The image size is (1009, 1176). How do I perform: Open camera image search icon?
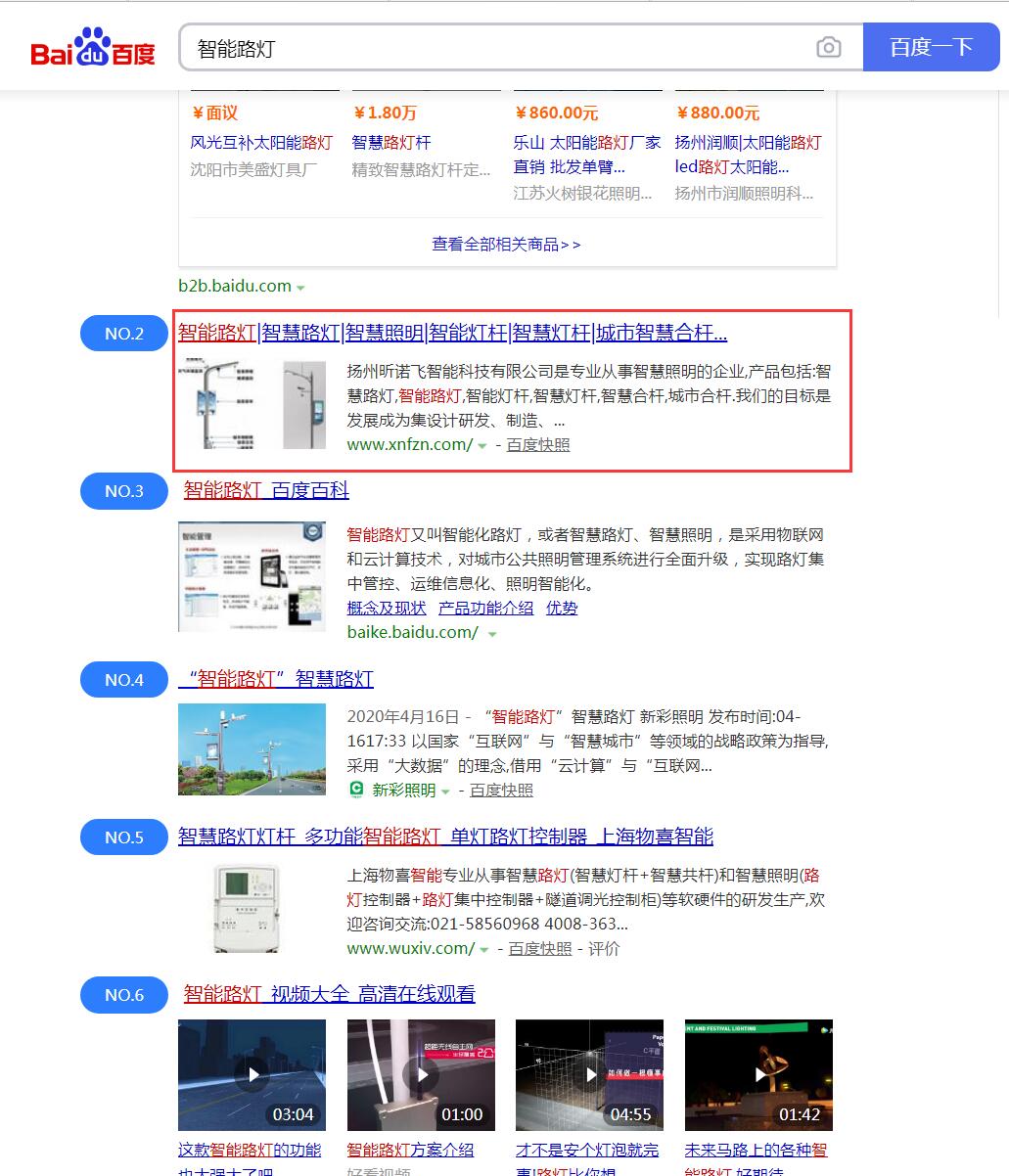[x=829, y=47]
